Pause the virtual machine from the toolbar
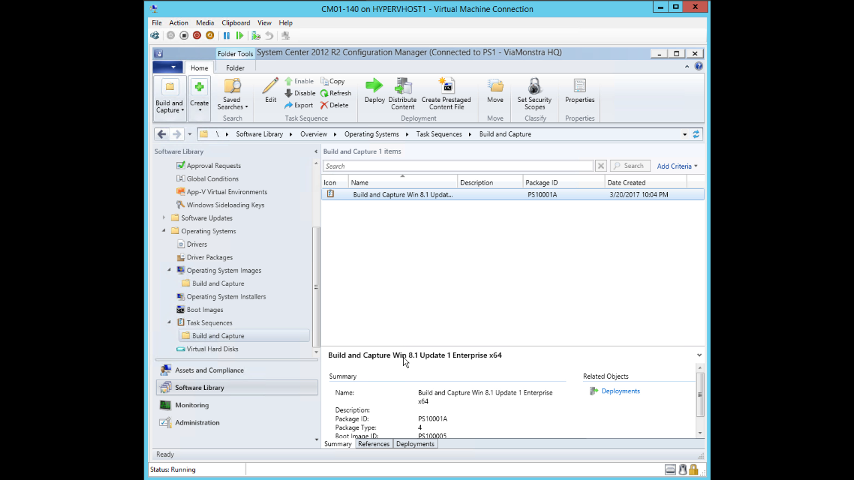Screen dimensions: 854x480 227,35
